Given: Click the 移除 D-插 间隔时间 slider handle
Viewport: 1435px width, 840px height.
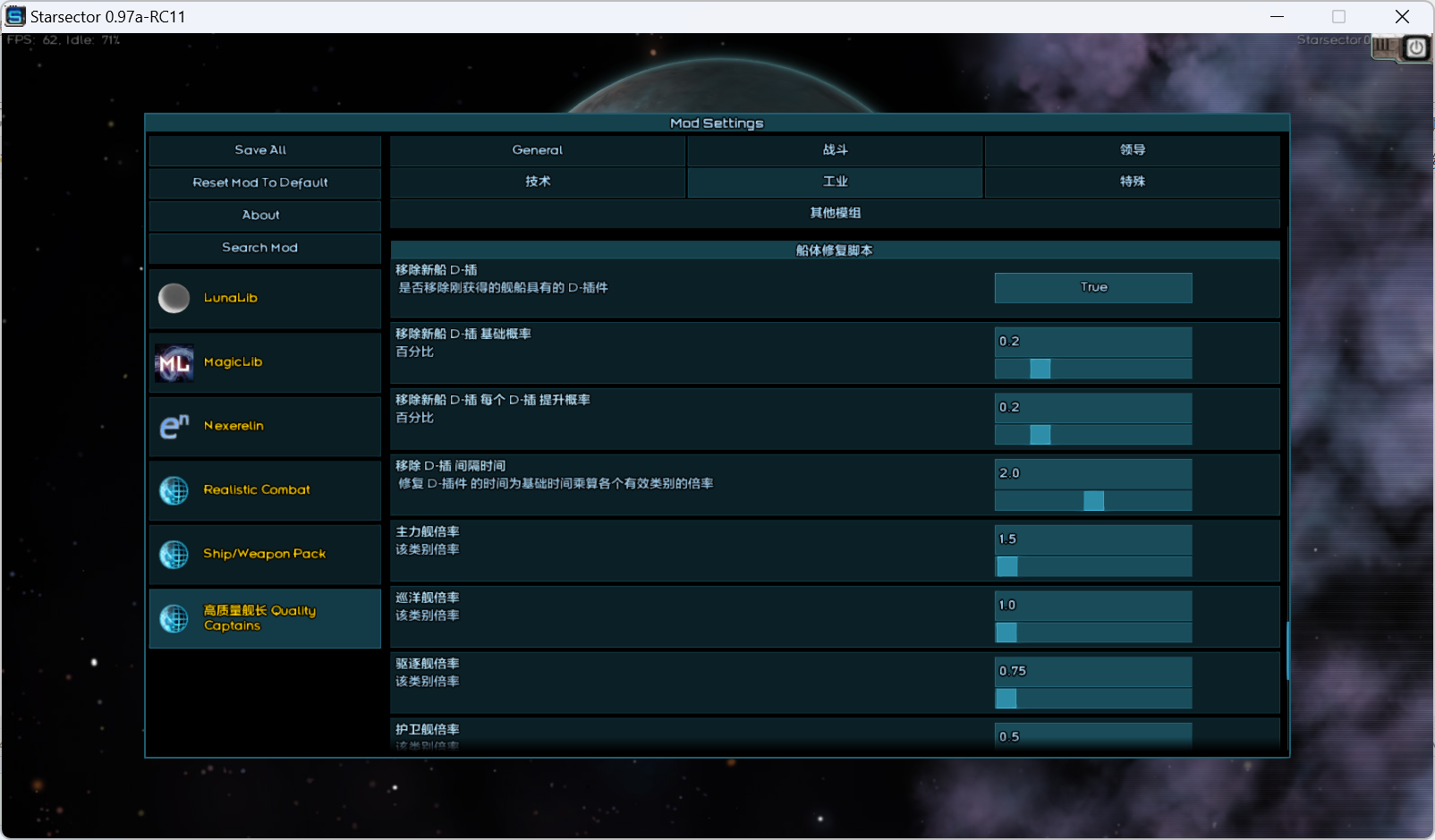Looking at the screenshot, I should pyautogui.click(x=1093, y=501).
